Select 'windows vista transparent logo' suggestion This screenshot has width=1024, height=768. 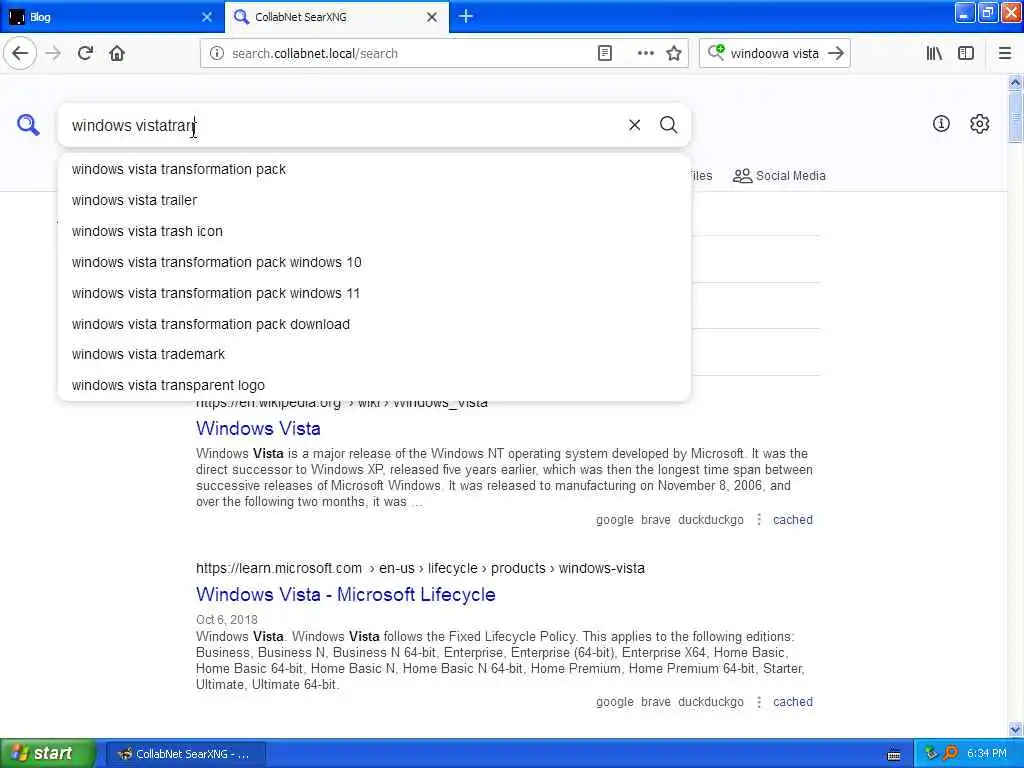click(374, 385)
